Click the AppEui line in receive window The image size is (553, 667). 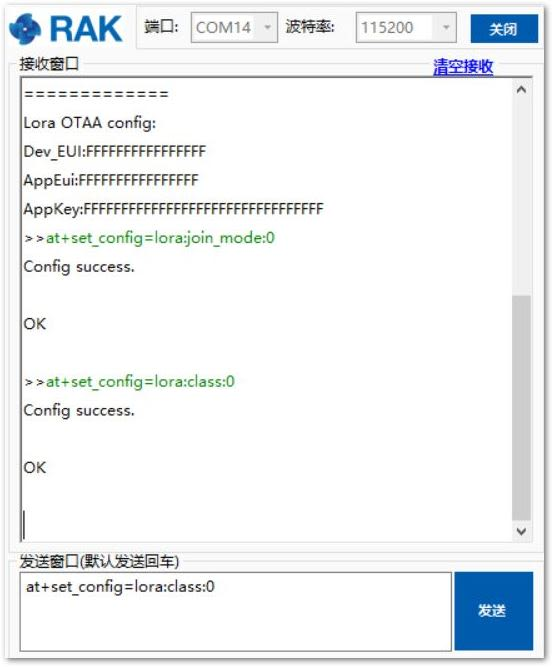(111, 180)
